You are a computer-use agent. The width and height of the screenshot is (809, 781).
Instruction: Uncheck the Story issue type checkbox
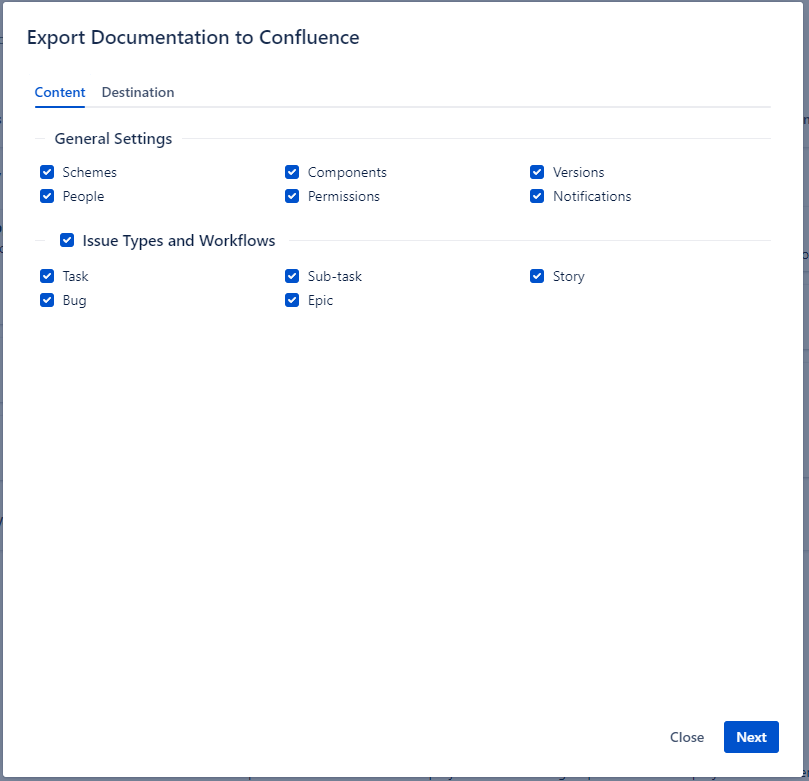537,276
